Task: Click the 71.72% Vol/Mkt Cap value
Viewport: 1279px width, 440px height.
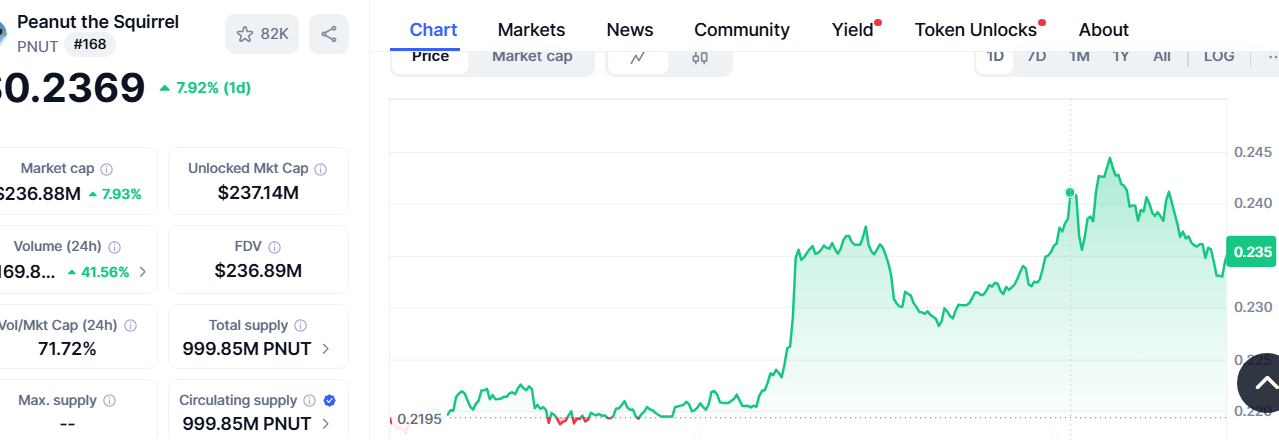Action: click(x=67, y=349)
